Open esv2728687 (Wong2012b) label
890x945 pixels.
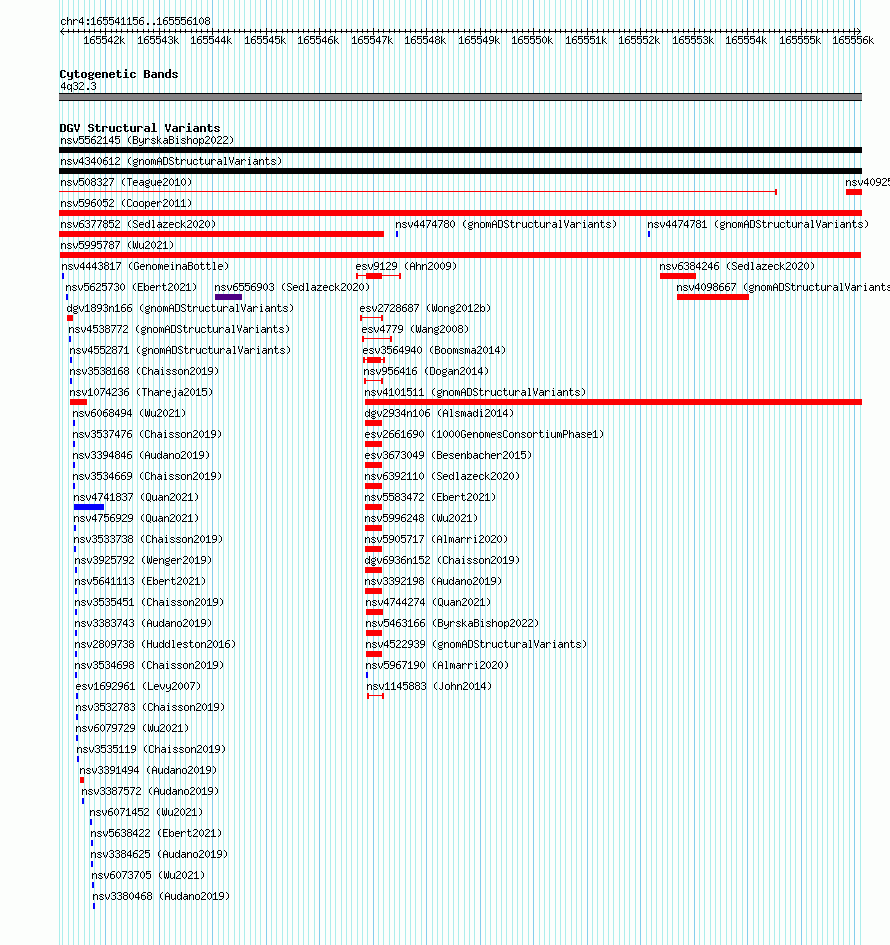[x=425, y=309]
